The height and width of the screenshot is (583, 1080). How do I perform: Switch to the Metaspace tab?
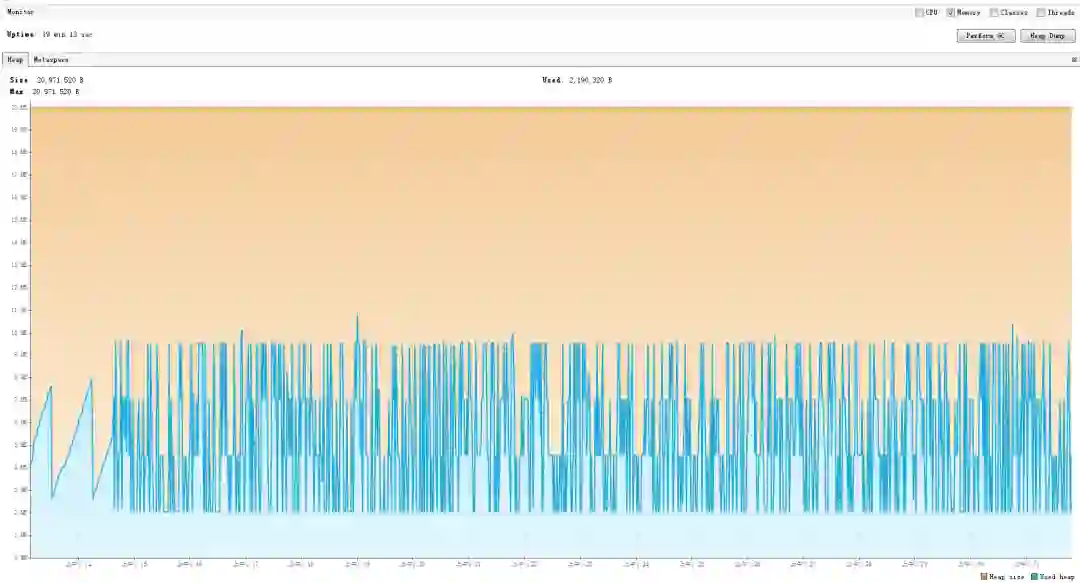51,60
